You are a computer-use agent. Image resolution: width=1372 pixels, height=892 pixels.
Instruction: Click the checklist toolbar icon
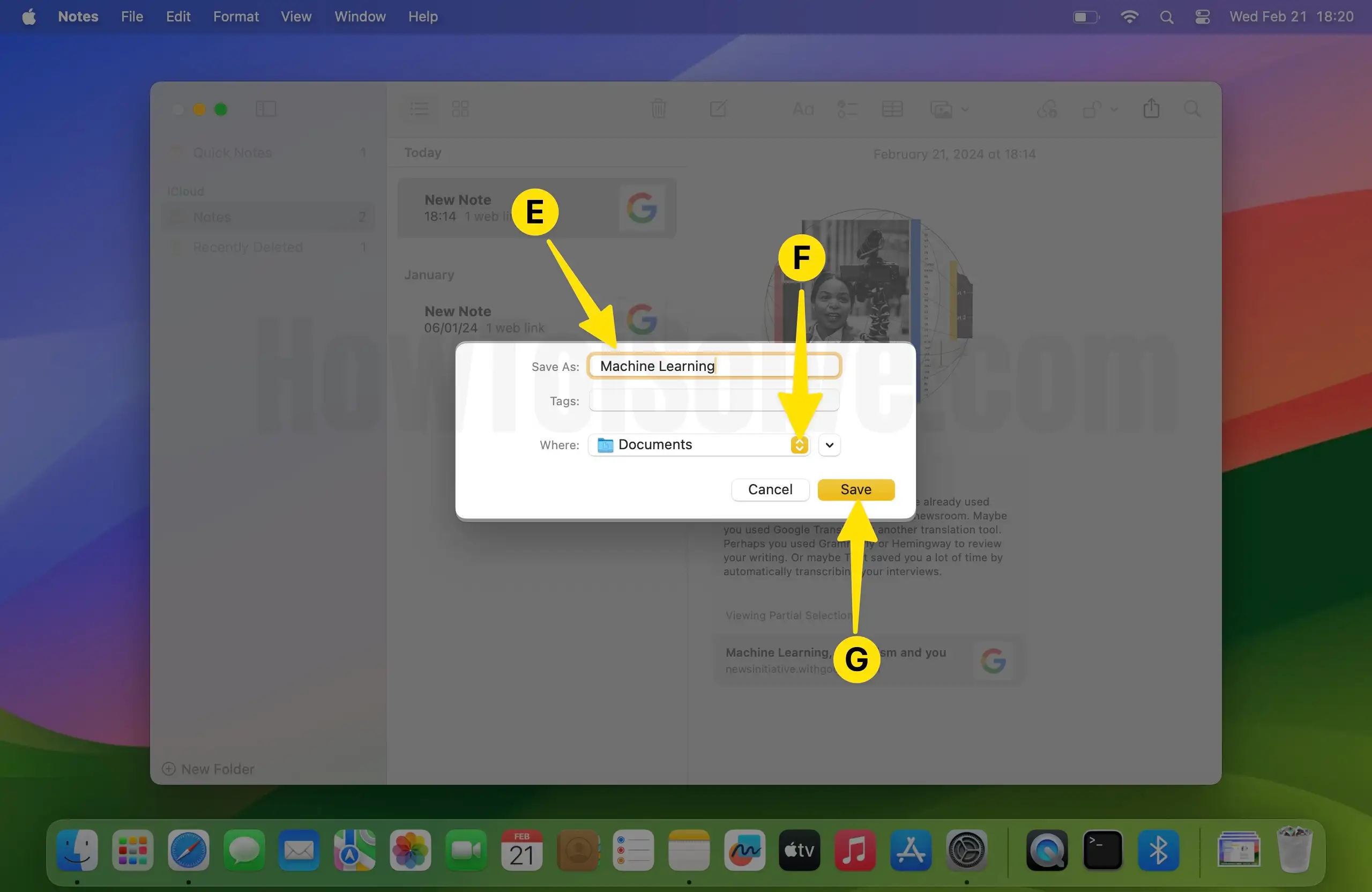tap(847, 109)
